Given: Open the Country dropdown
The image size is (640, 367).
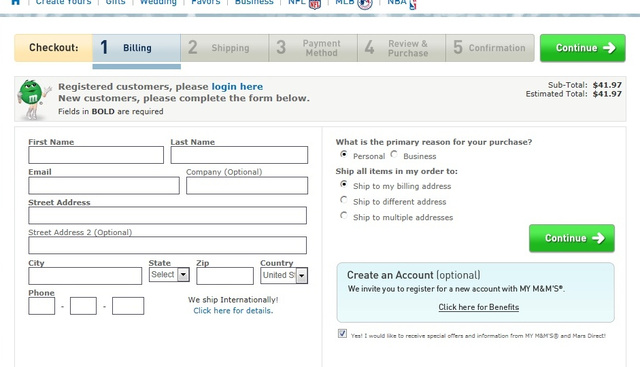Looking at the screenshot, I should (284, 276).
